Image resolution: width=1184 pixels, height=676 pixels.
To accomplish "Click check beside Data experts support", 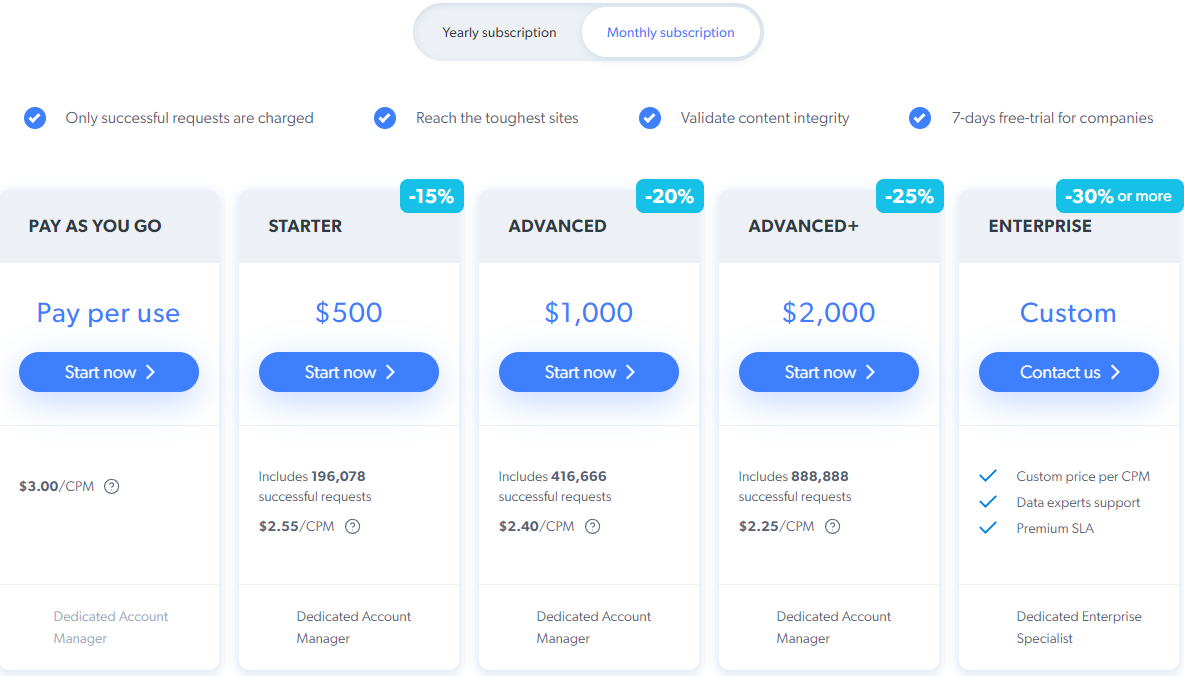I will coord(988,502).
